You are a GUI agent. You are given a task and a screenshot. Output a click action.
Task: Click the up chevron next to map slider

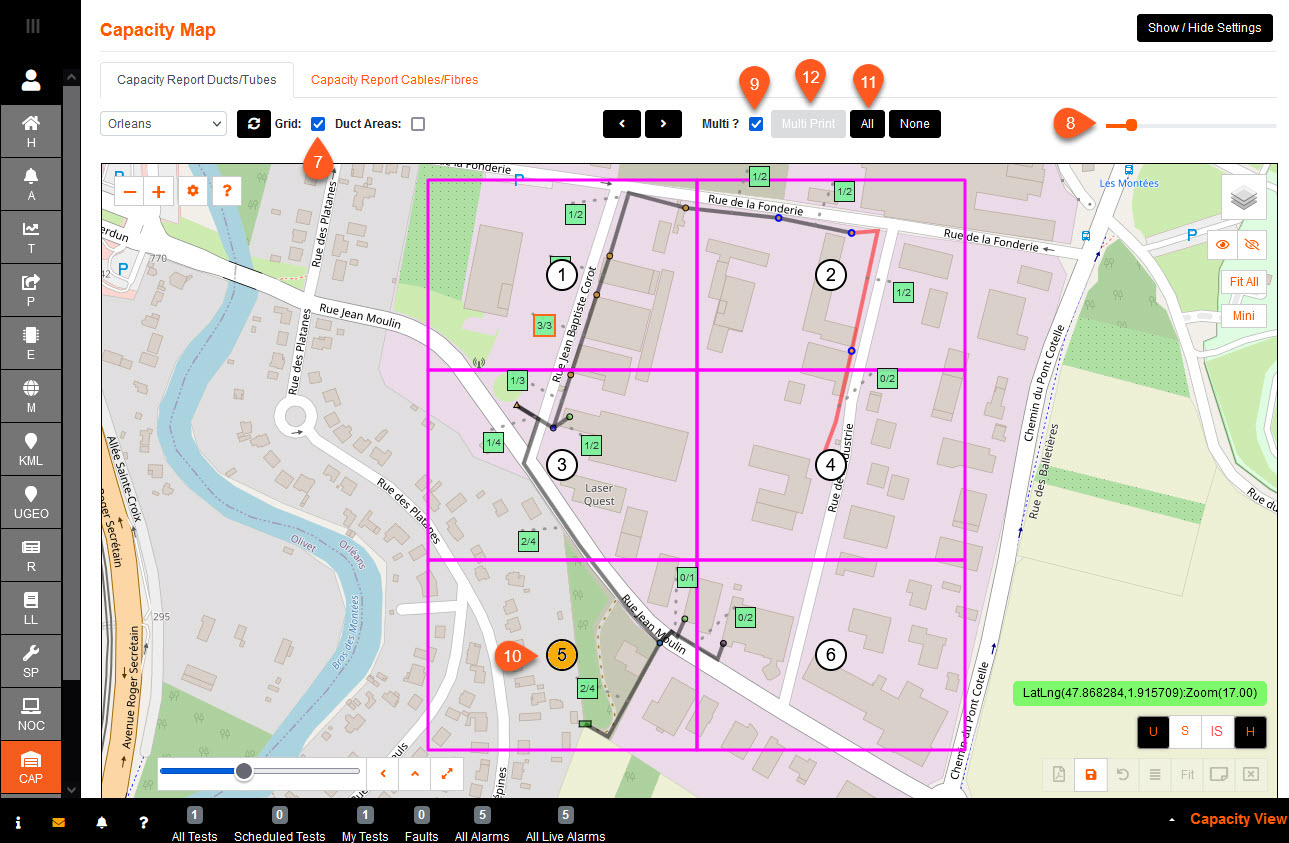tap(414, 772)
